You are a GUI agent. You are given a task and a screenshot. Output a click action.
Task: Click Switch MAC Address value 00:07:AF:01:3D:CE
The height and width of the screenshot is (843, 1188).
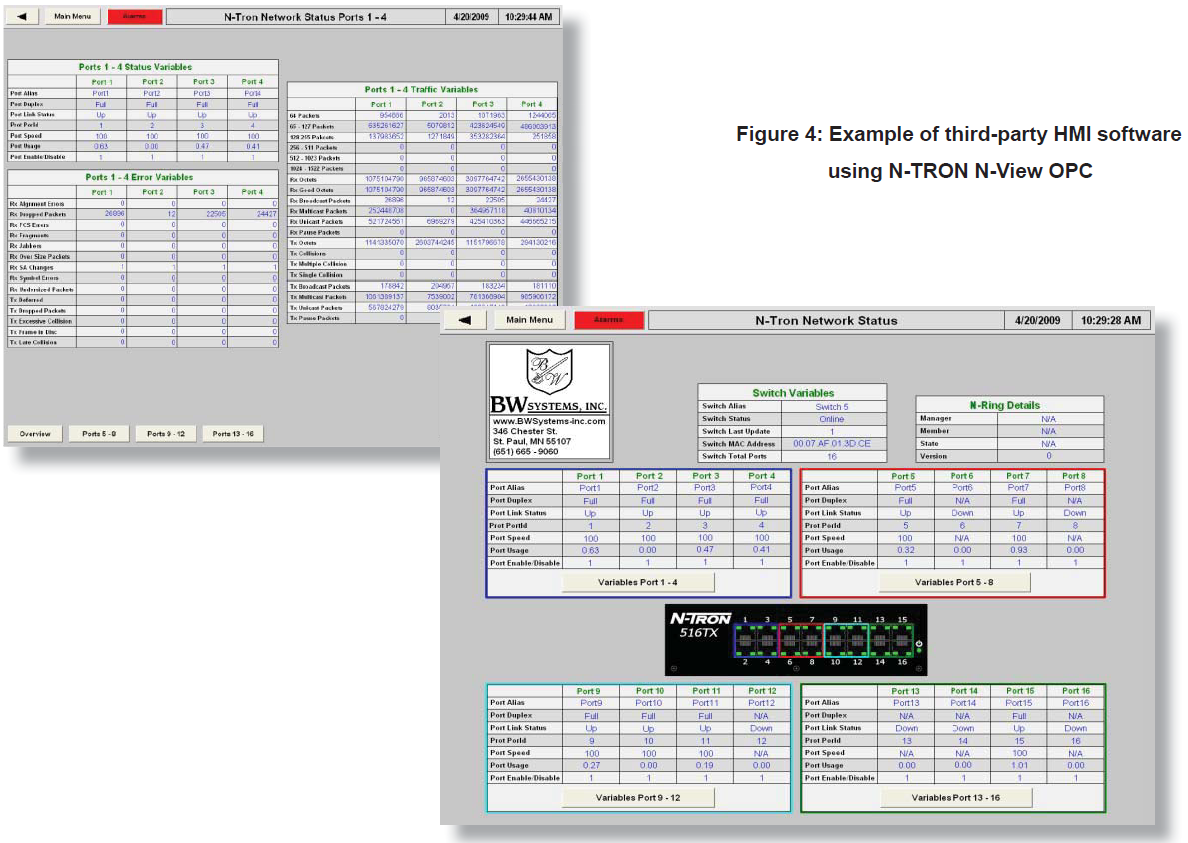[x=832, y=444]
